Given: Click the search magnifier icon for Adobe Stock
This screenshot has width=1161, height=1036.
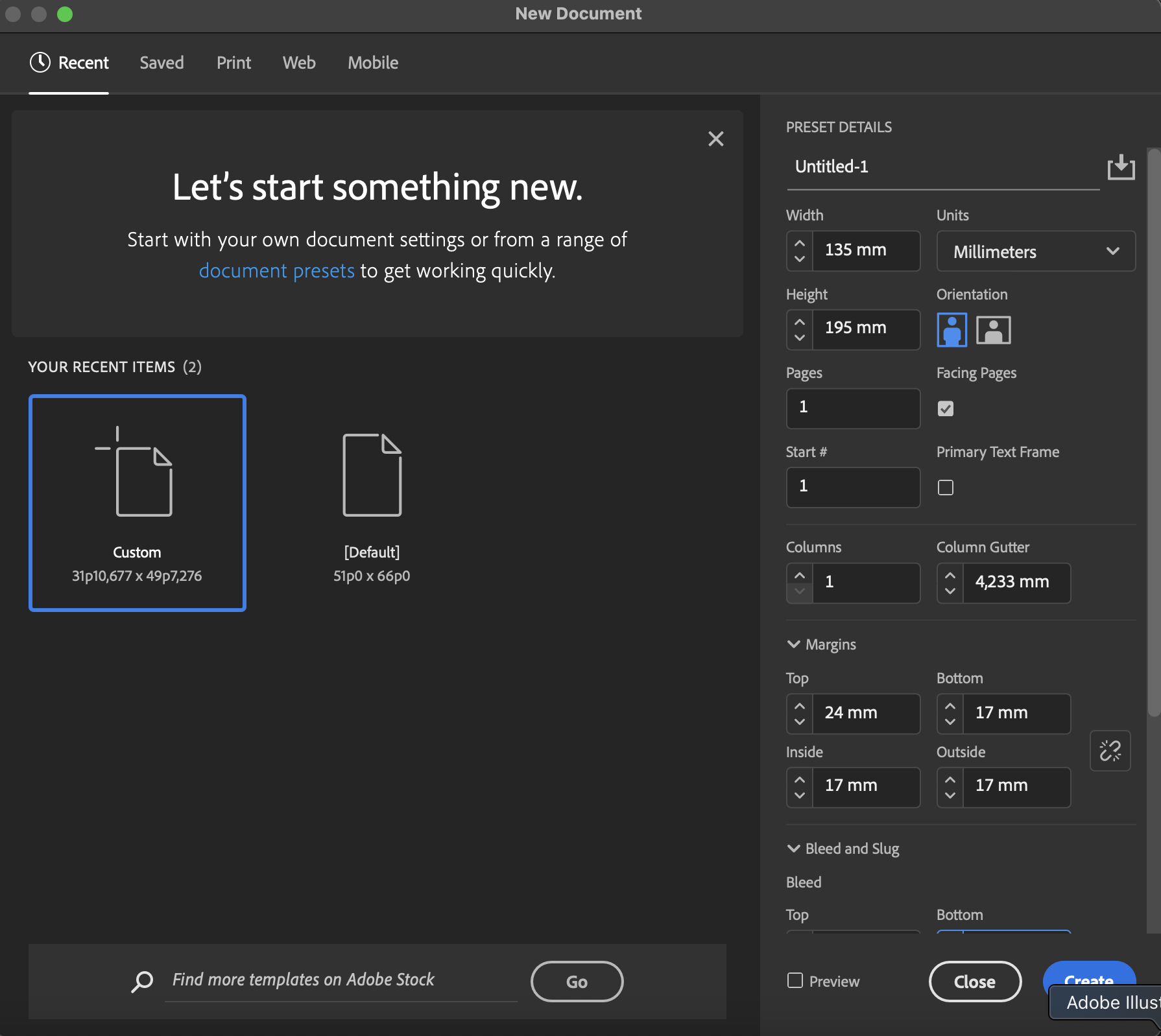Looking at the screenshot, I should (142, 981).
